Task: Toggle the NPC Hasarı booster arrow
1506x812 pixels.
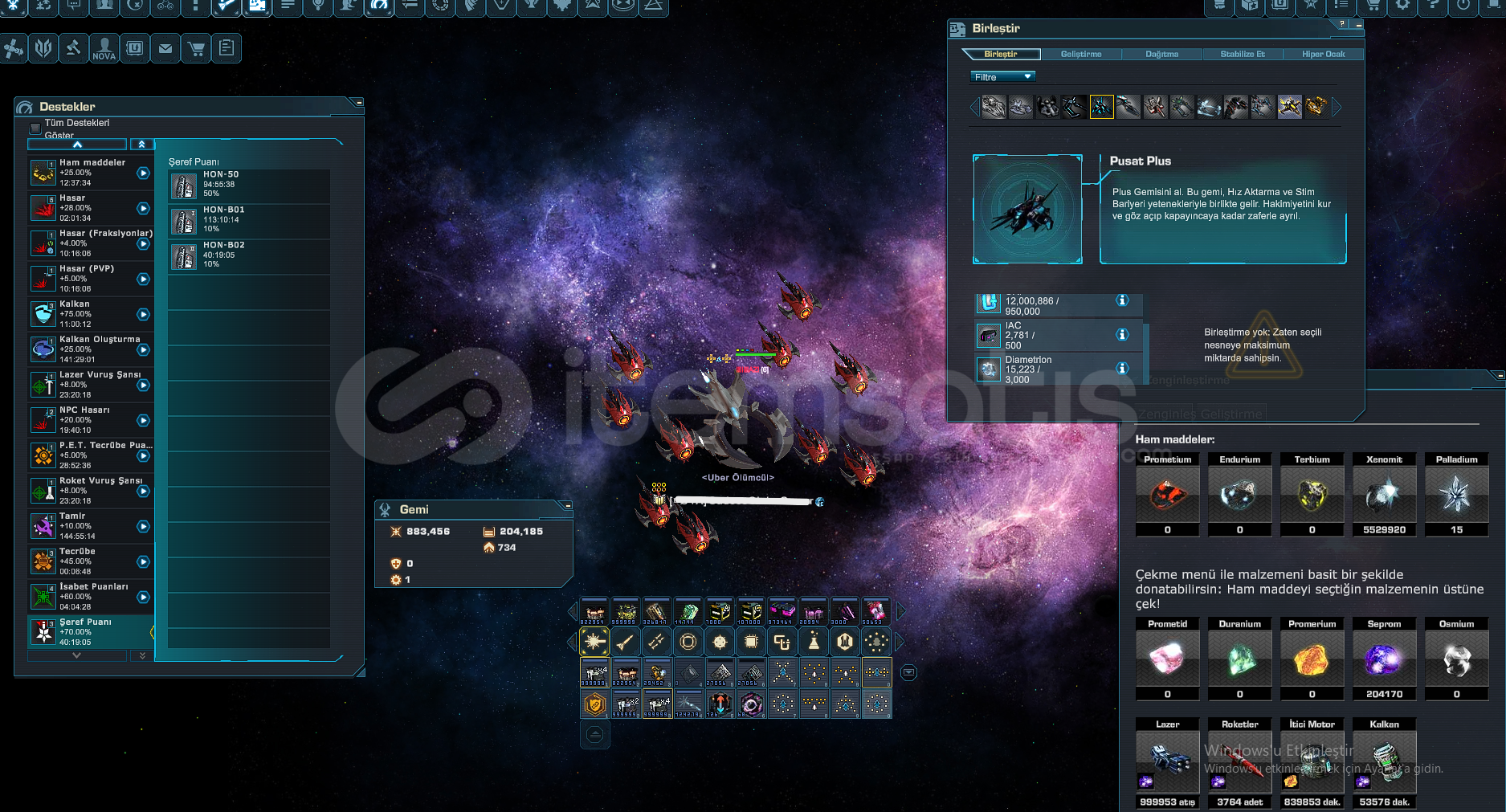Action: (x=143, y=420)
